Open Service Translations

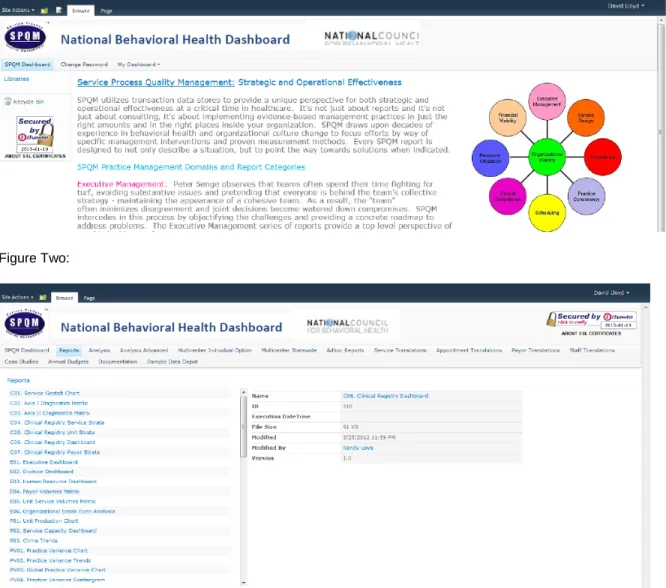point(400,350)
